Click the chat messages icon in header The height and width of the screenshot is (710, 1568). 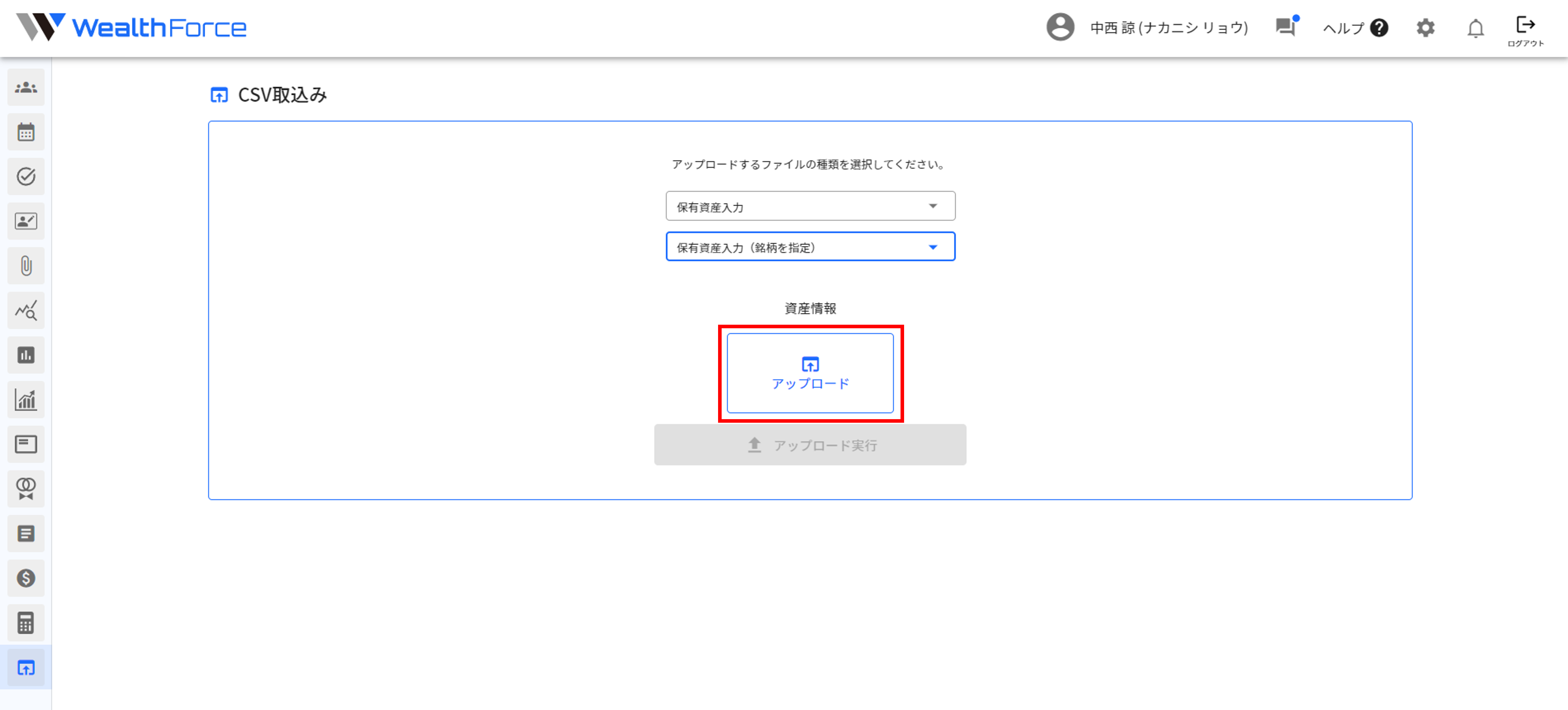tap(1285, 27)
